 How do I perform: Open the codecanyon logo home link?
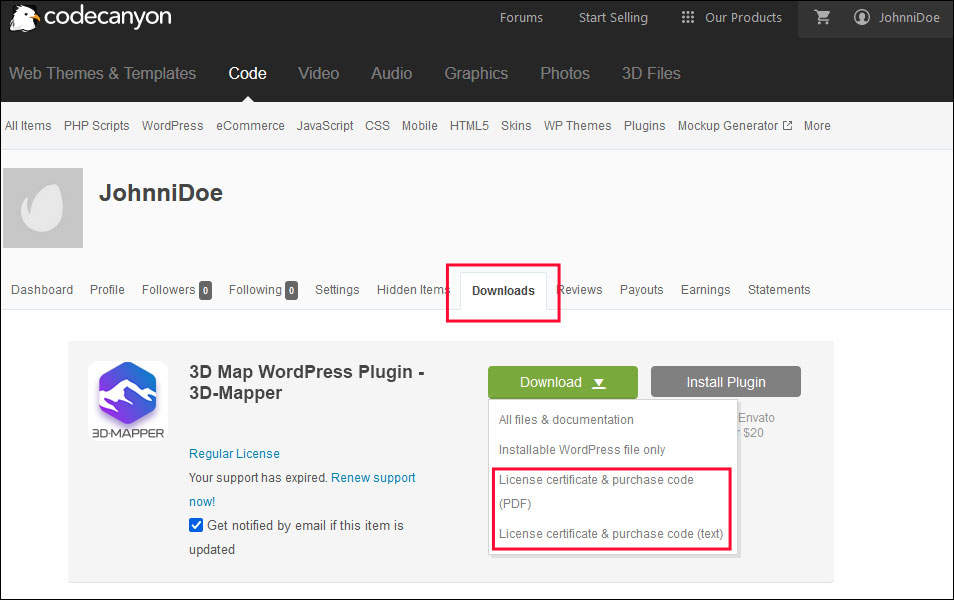tap(91, 18)
